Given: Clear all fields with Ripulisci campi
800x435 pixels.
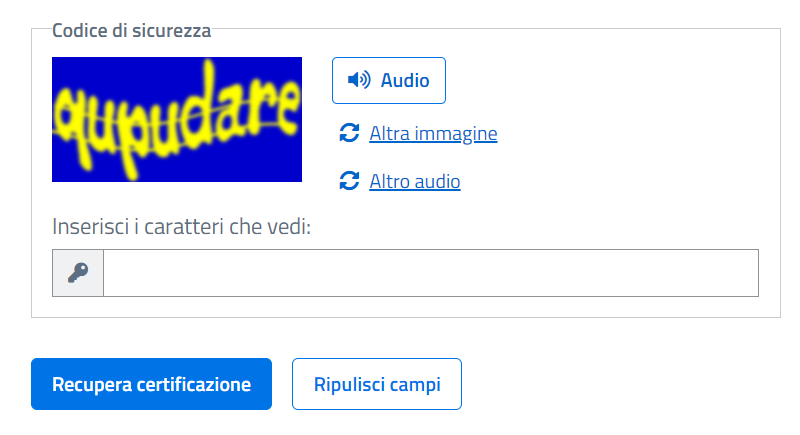Looking at the screenshot, I should pyautogui.click(x=376, y=384).
